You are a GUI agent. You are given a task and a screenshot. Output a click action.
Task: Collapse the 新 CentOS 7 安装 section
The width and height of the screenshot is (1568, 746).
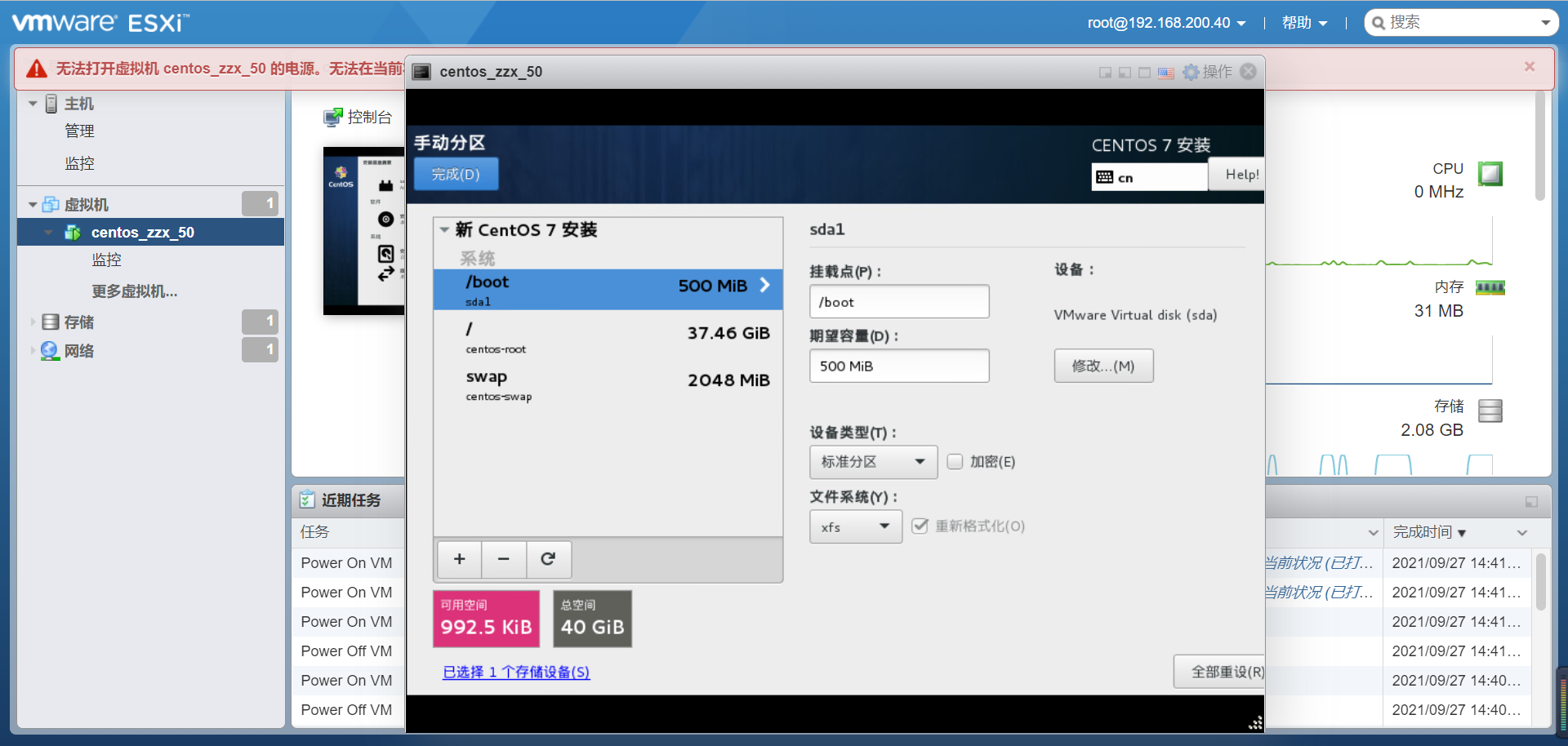coord(444,230)
